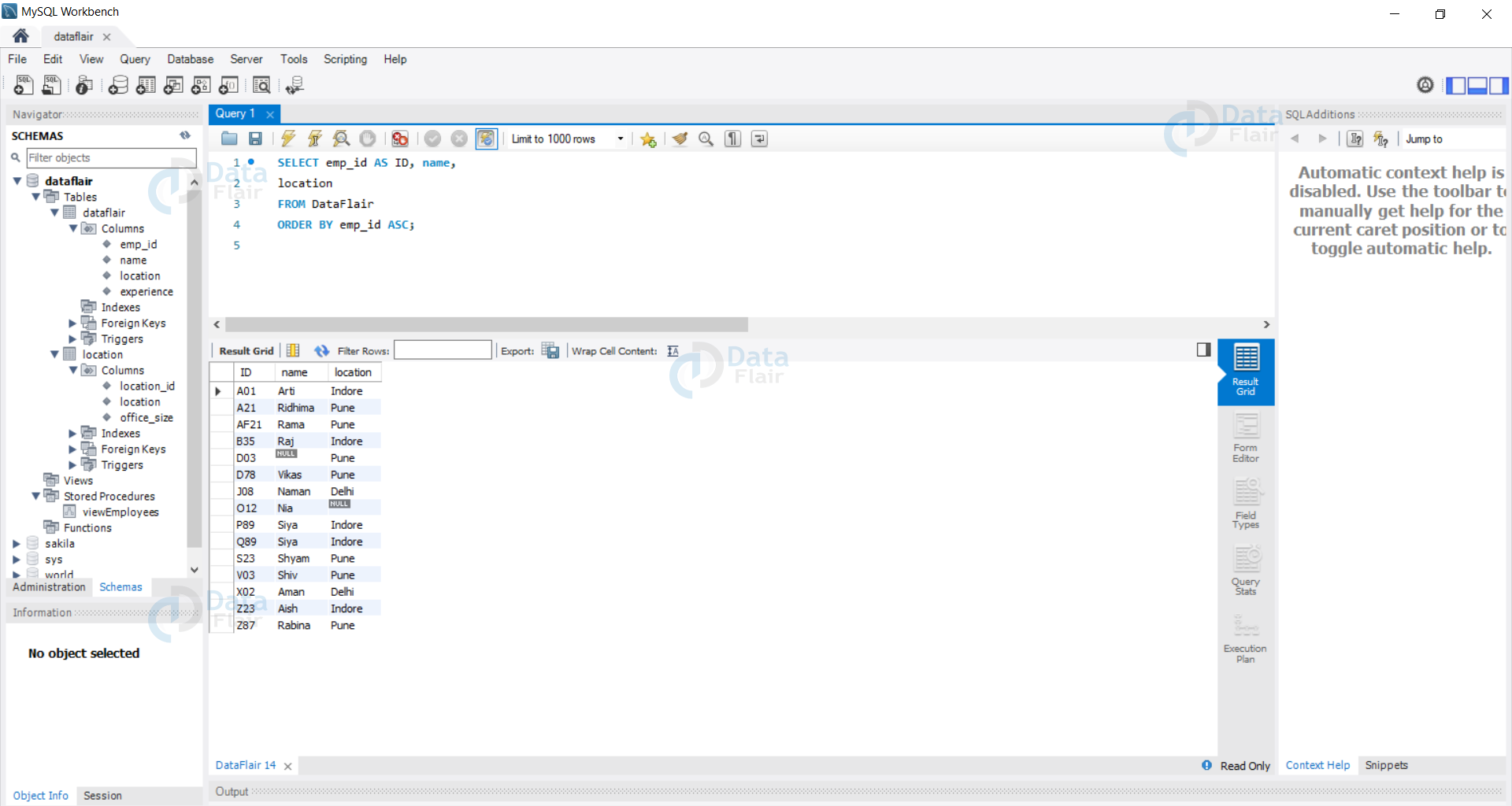This screenshot has width=1512, height=806.
Task: Reconnect to DBMS icon
Action: pyautogui.click(x=295, y=85)
